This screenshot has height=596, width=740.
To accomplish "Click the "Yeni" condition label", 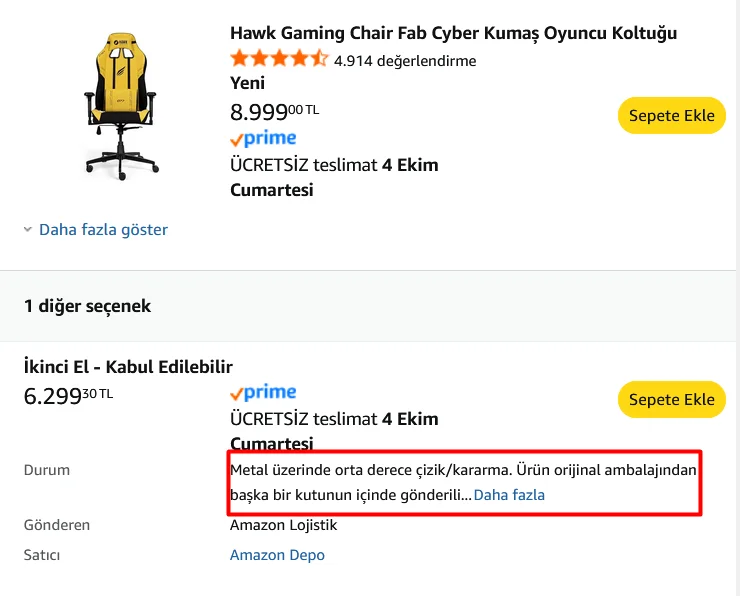I will click(247, 83).
